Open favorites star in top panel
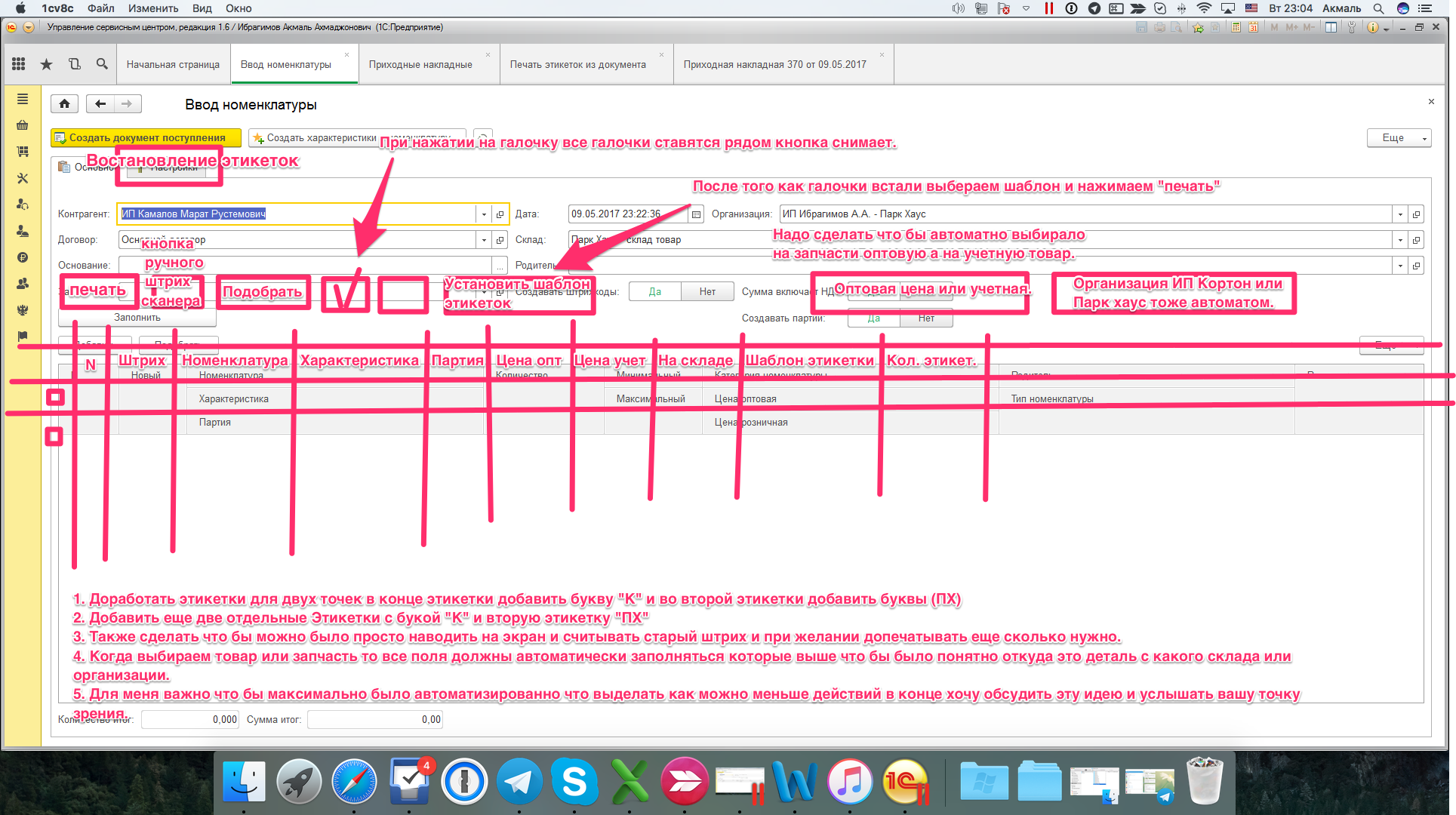Screen dimensions: 1456x815 click(46, 64)
